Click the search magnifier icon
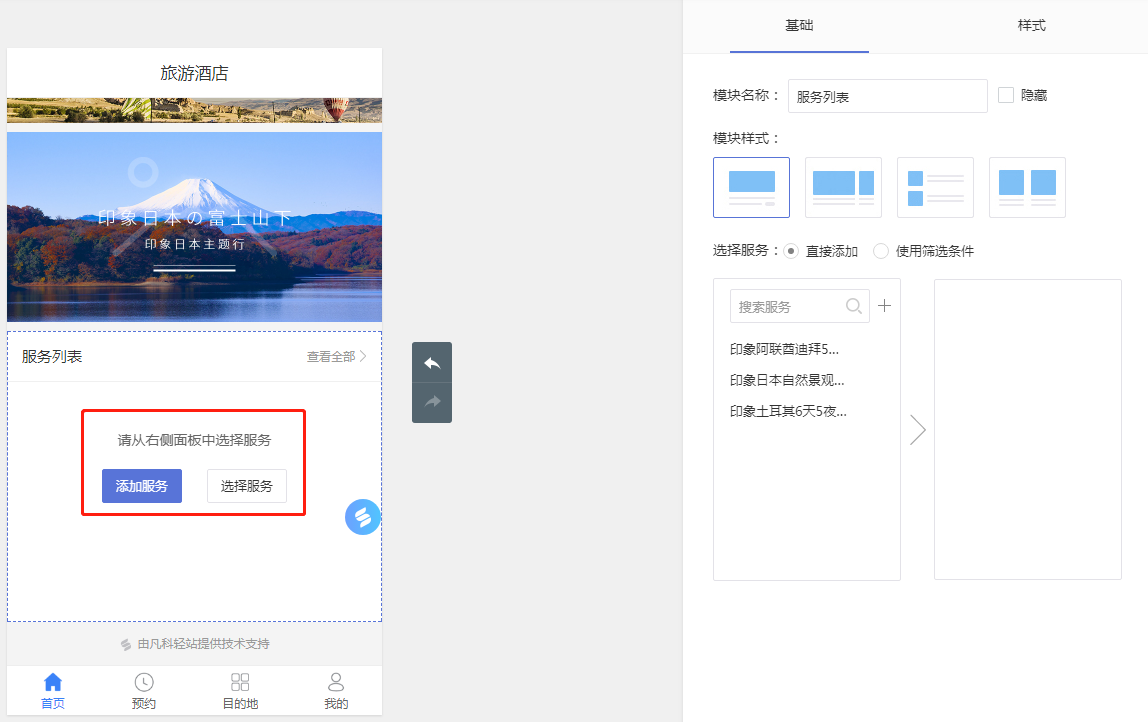The height and width of the screenshot is (722, 1148). click(855, 305)
